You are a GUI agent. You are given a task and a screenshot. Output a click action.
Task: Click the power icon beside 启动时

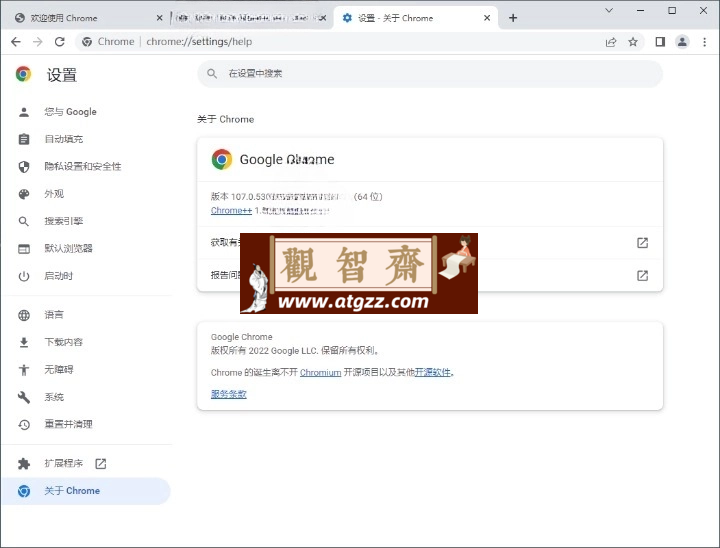(24, 276)
